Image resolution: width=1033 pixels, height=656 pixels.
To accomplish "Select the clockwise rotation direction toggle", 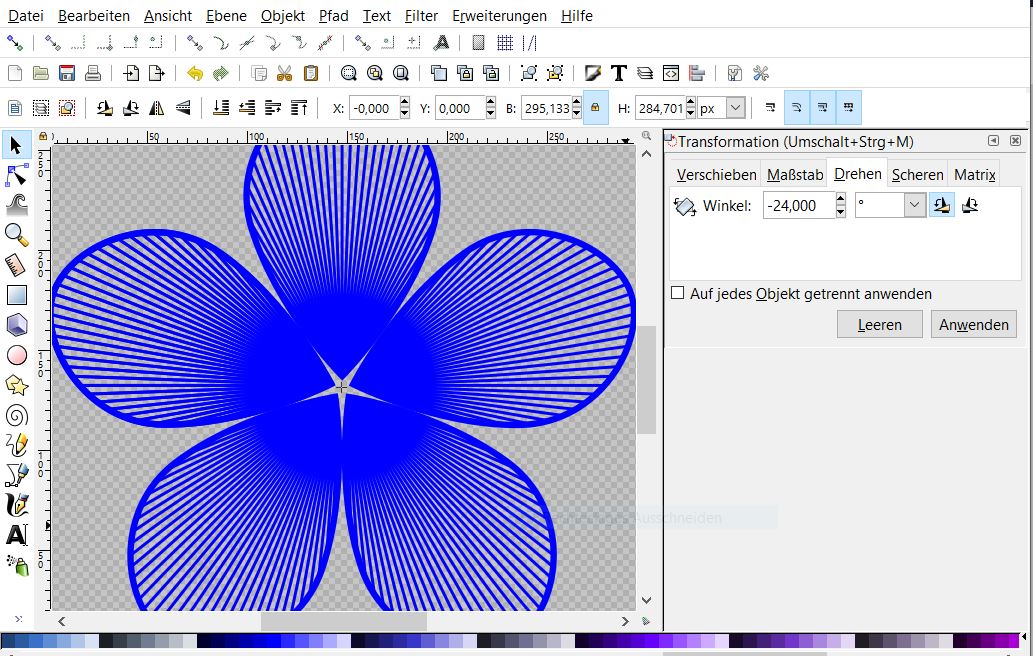I will coord(968,206).
